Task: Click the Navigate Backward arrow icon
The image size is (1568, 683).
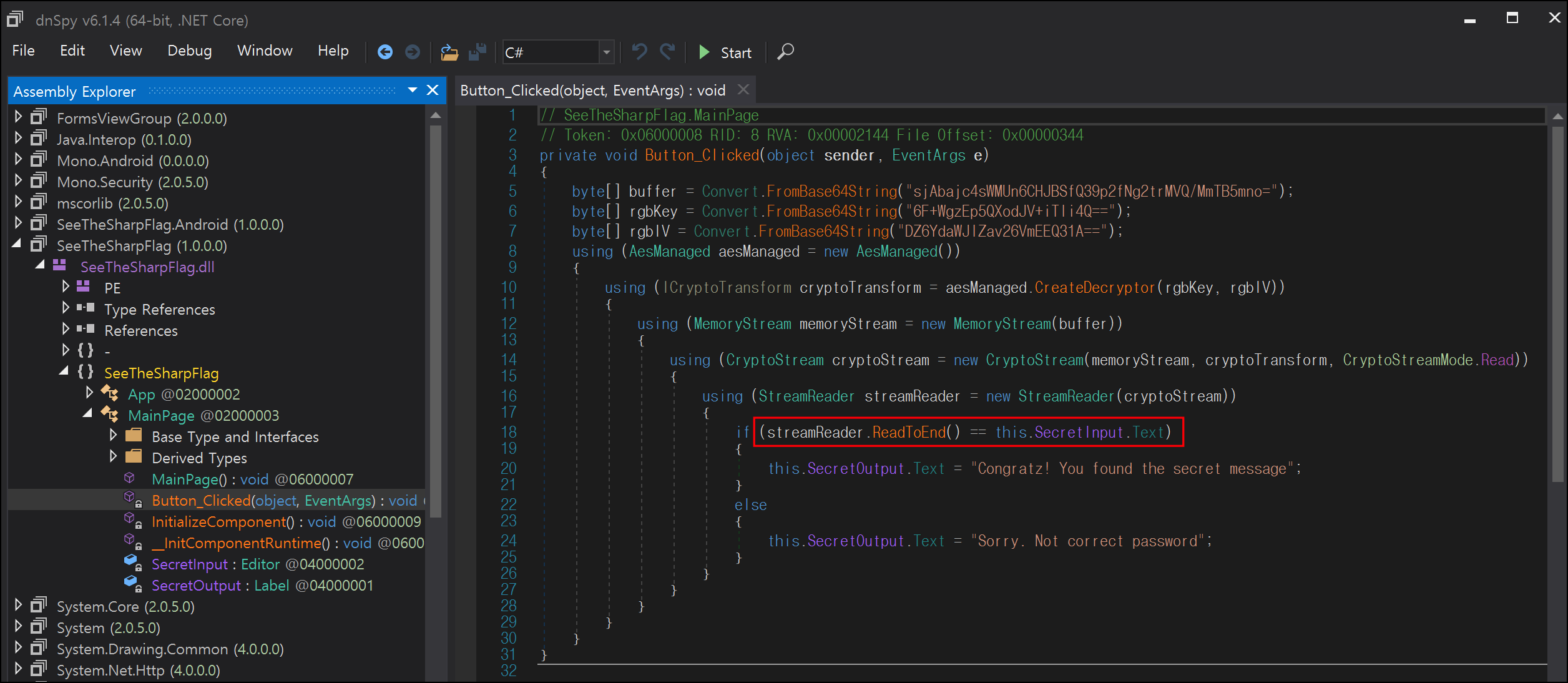Action: point(385,52)
